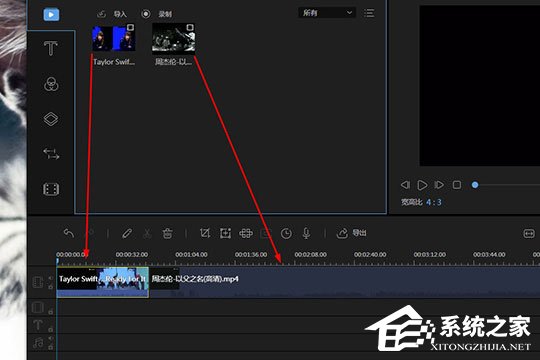Click the timeline playhead at 00:00:00.00

(58, 261)
